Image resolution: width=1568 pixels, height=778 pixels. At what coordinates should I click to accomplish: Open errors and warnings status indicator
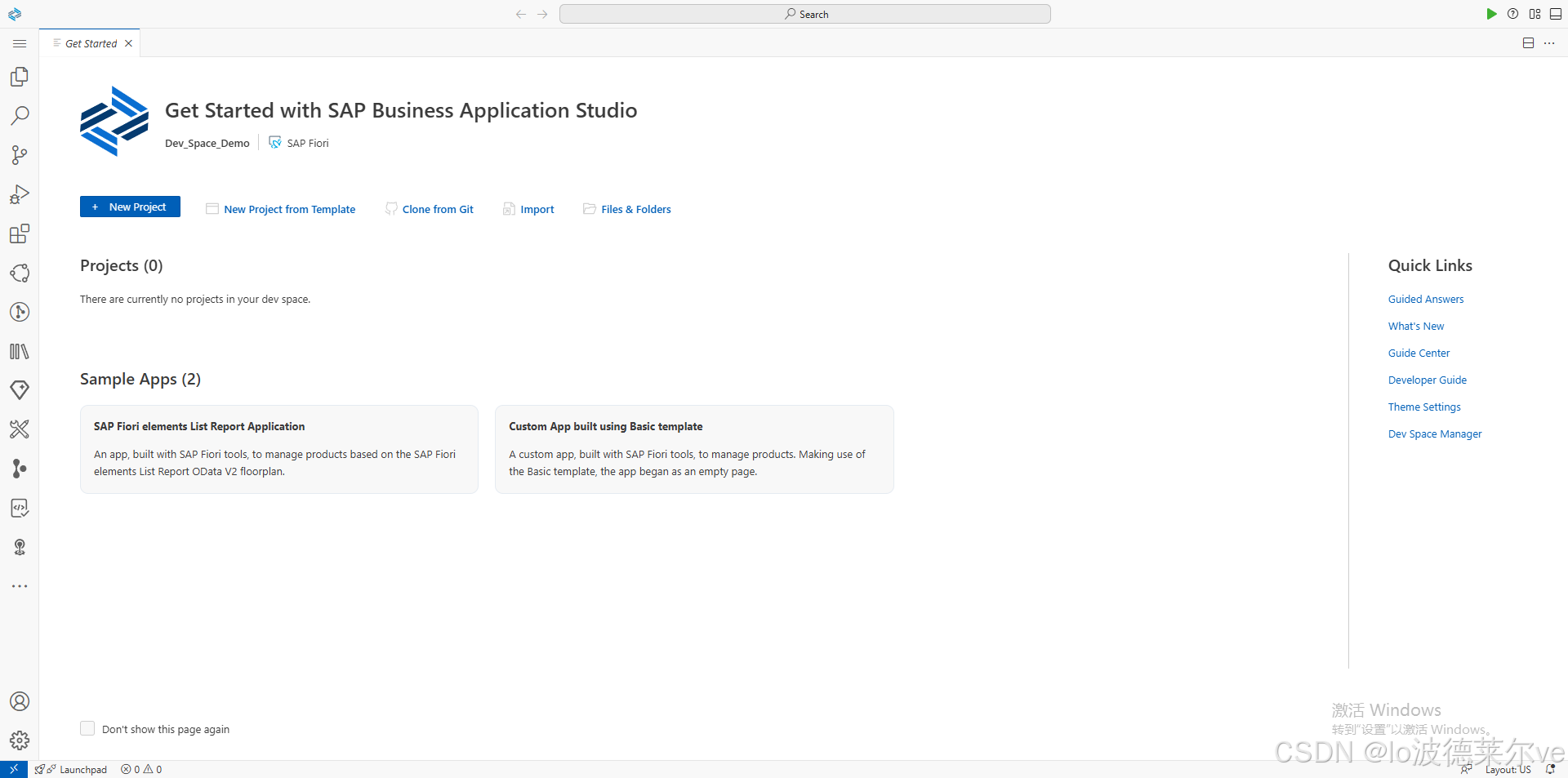tap(141, 769)
